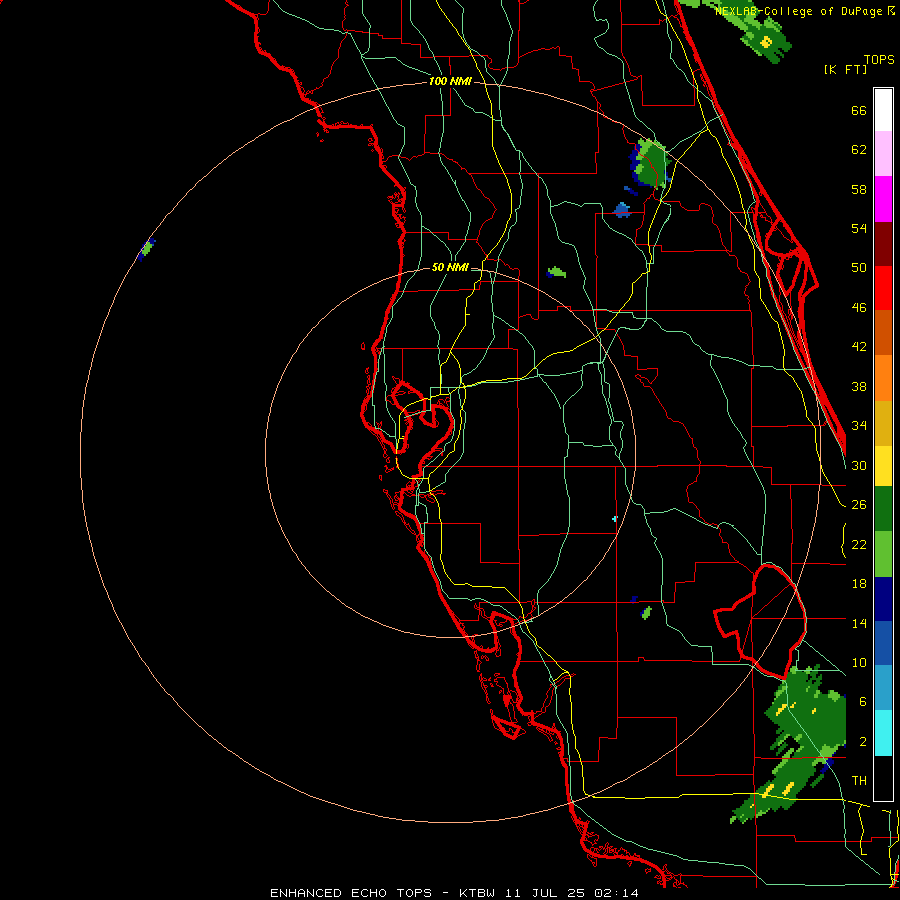This screenshot has height=900, width=900.
Task: Click the 'TH' threshold label in legend
Action: pos(859,780)
